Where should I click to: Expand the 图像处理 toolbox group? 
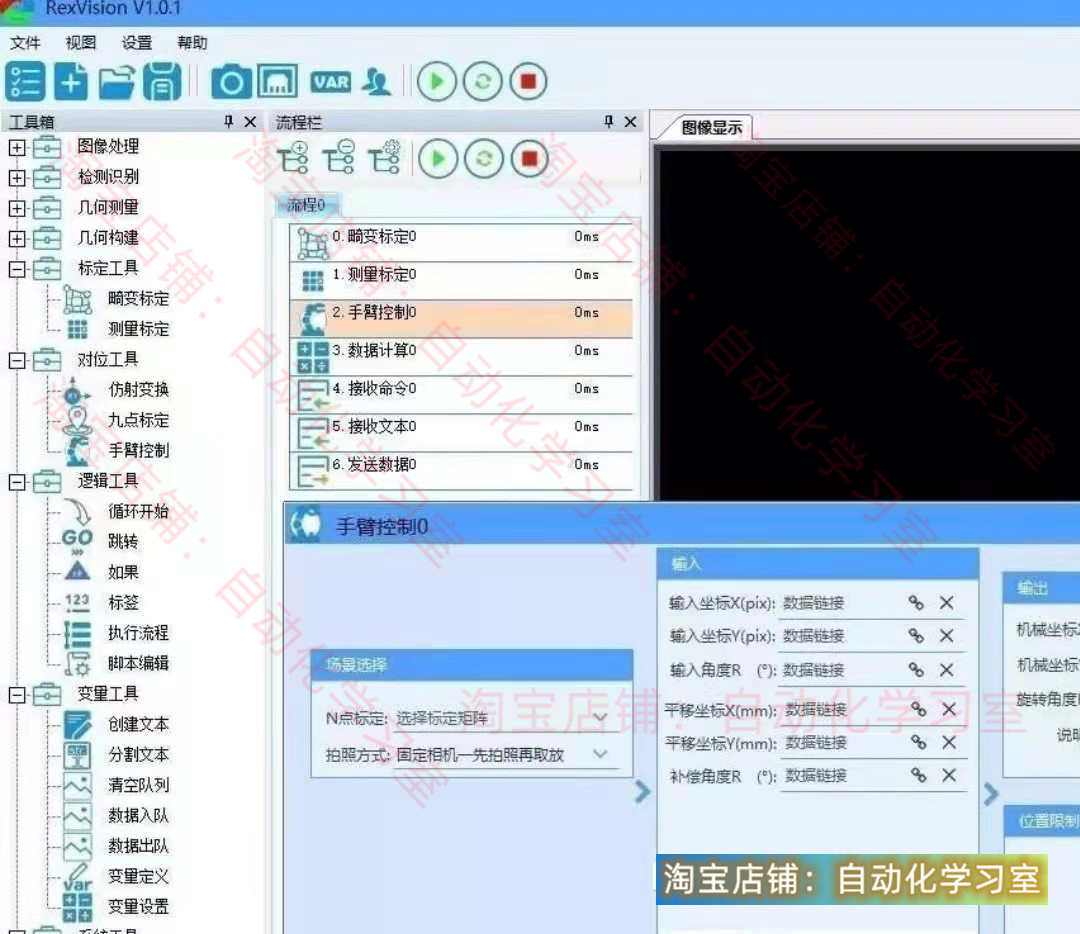(17, 147)
